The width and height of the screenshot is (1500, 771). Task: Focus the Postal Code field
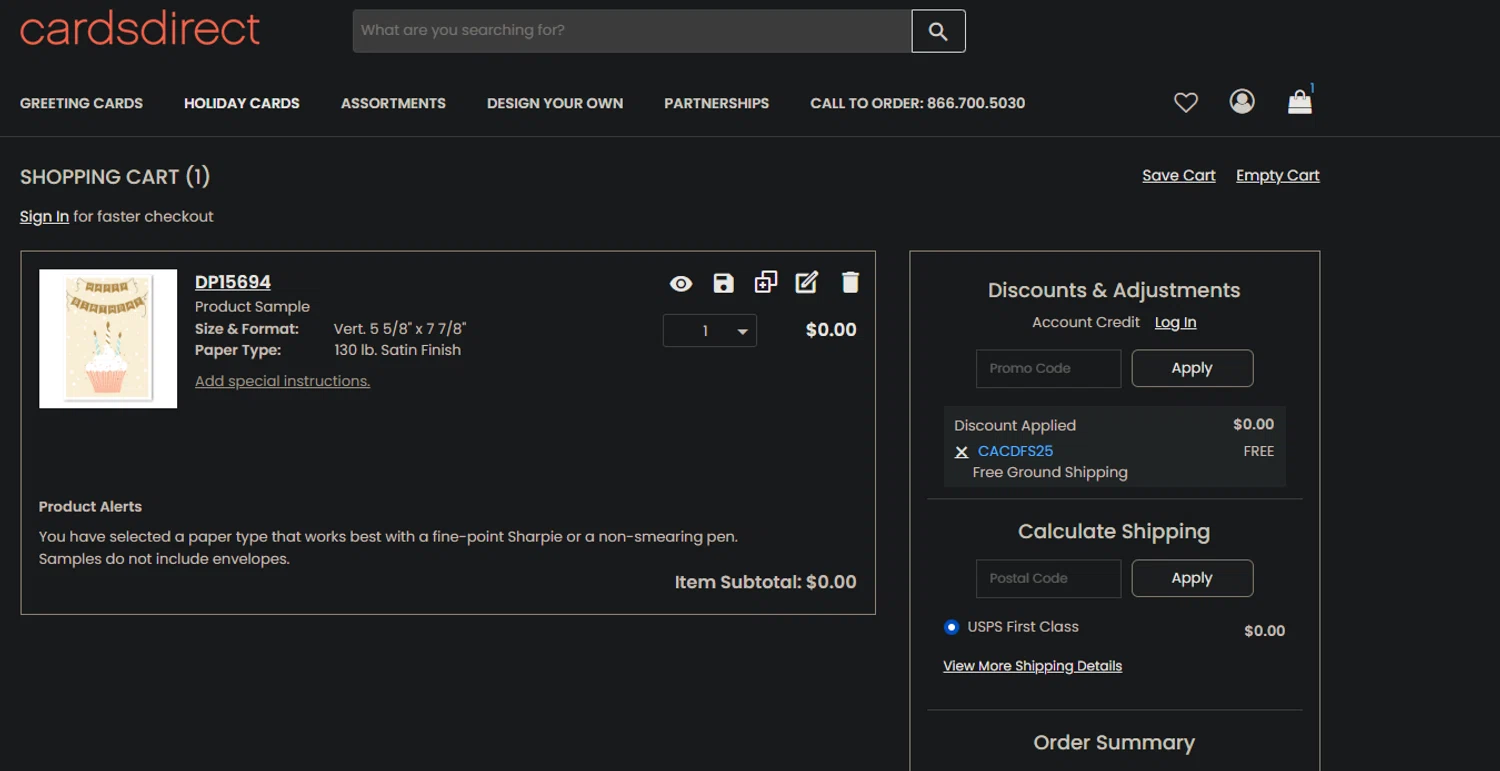1048,578
